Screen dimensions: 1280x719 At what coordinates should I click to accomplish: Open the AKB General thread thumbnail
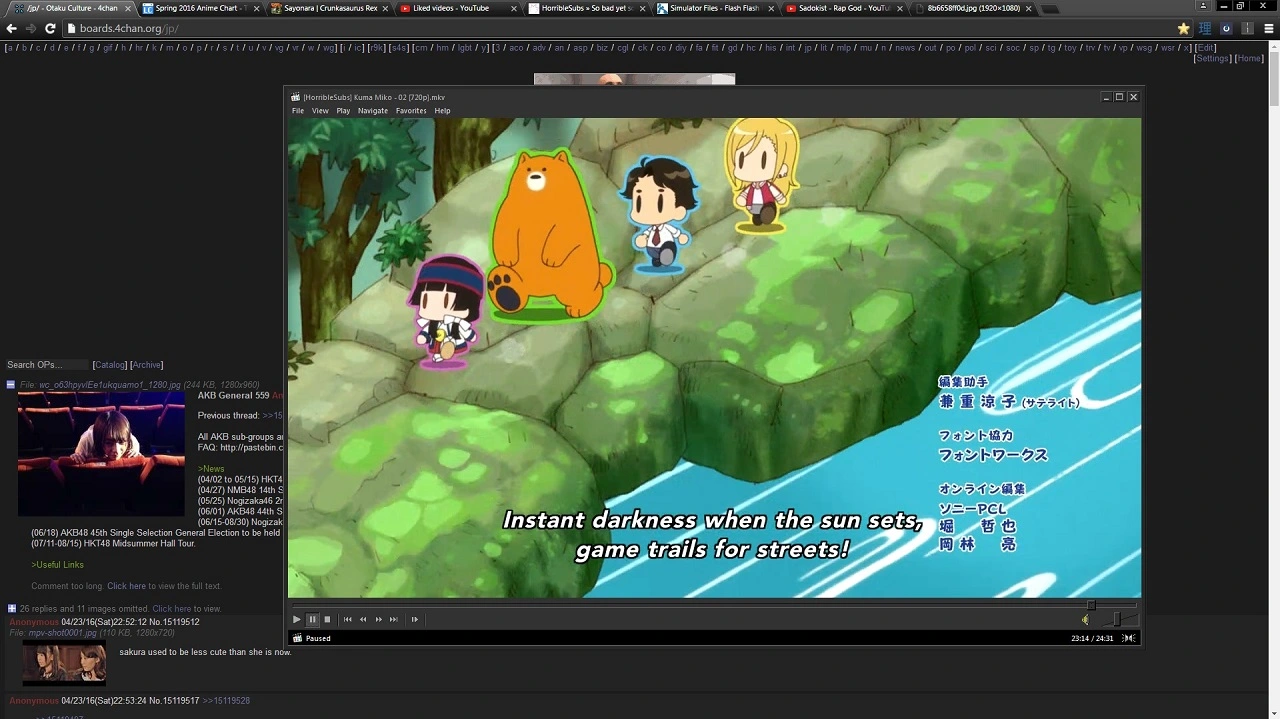pyautogui.click(x=101, y=453)
